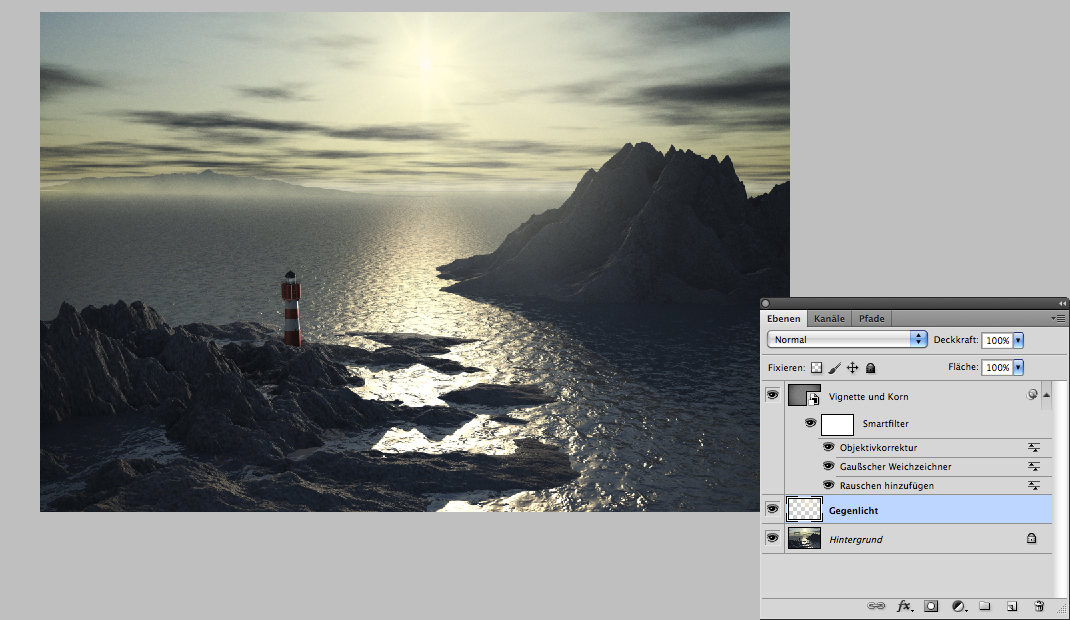The width and height of the screenshot is (1070, 620).
Task: Click the link layers chain icon
Action: pyautogui.click(x=876, y=606)
